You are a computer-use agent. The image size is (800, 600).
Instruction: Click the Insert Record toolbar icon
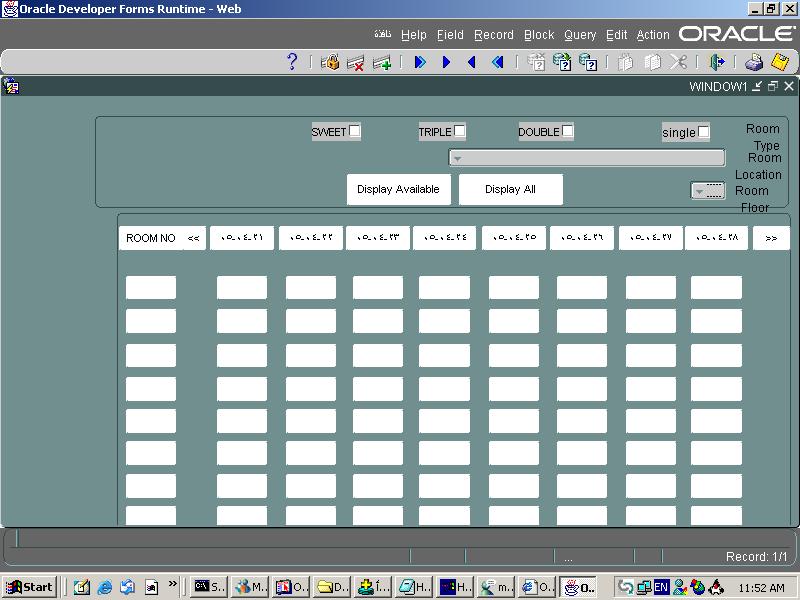pyautogui.click(x=382, y=62)
